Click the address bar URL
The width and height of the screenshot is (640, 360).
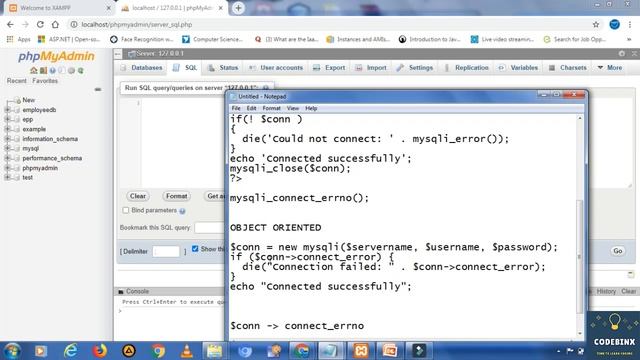(137, 24)
